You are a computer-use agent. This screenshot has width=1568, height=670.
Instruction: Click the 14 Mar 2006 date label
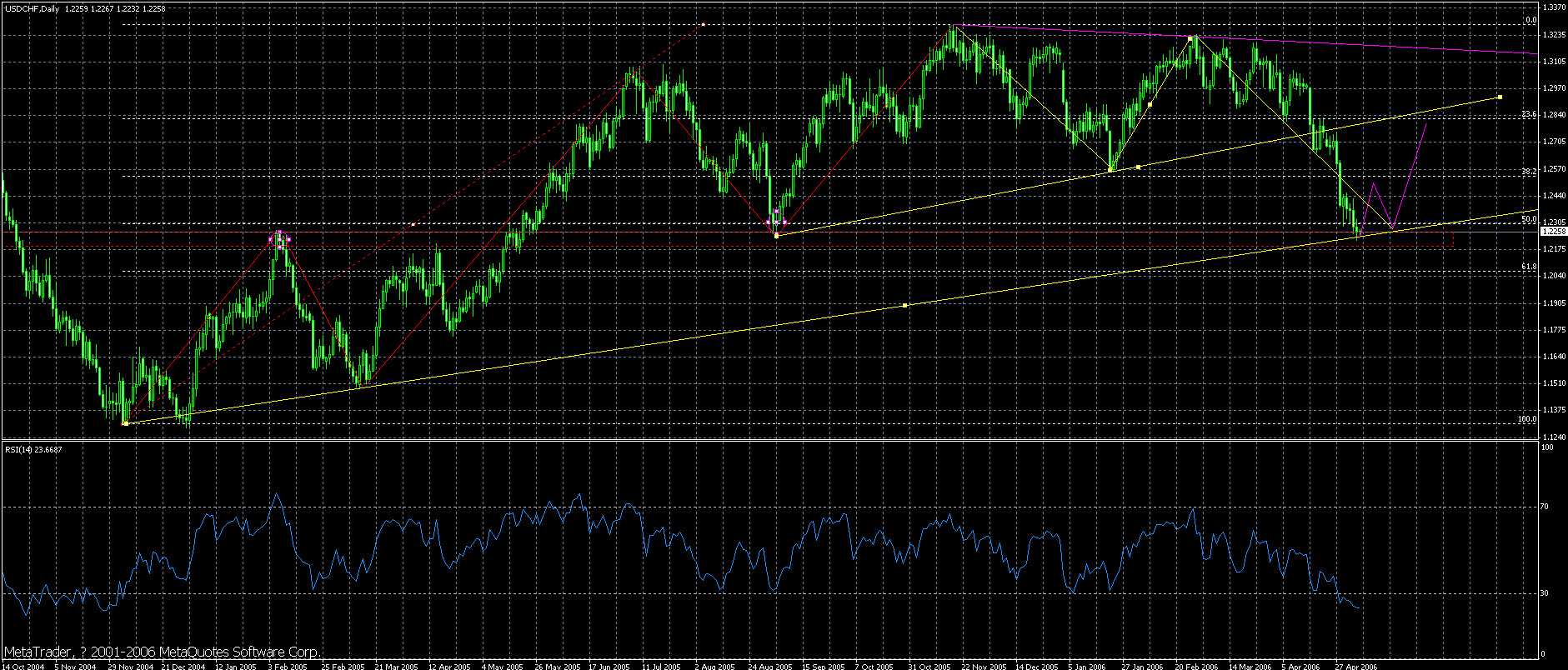(x=1250, y=666)
